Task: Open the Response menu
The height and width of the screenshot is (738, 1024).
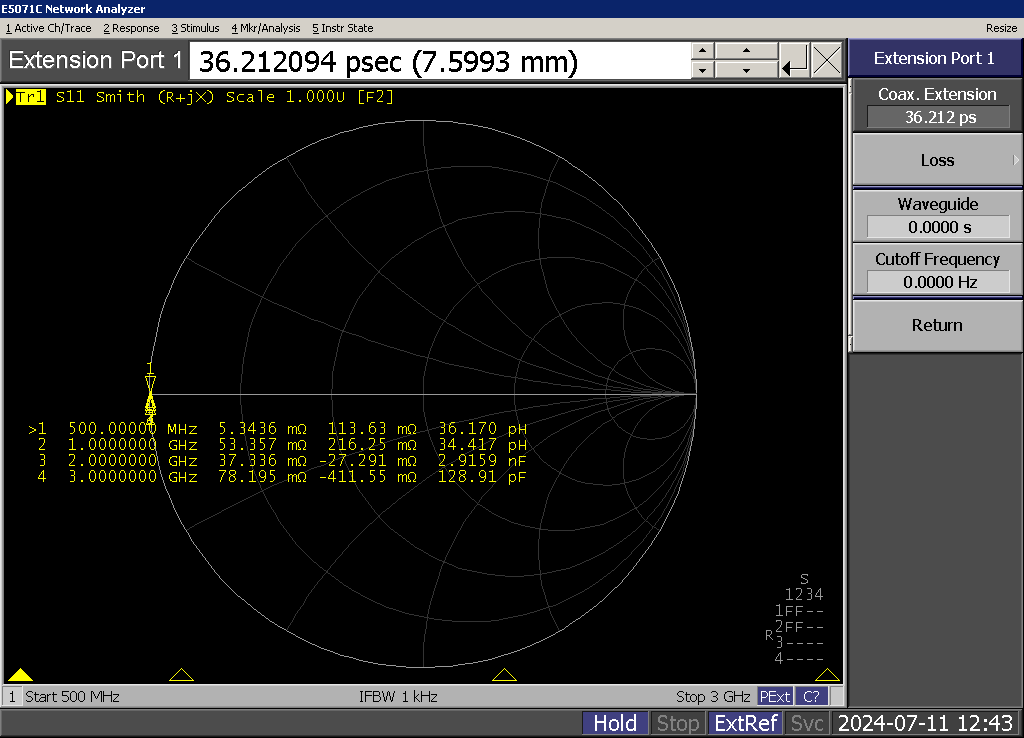Action: tap(131, 28)
